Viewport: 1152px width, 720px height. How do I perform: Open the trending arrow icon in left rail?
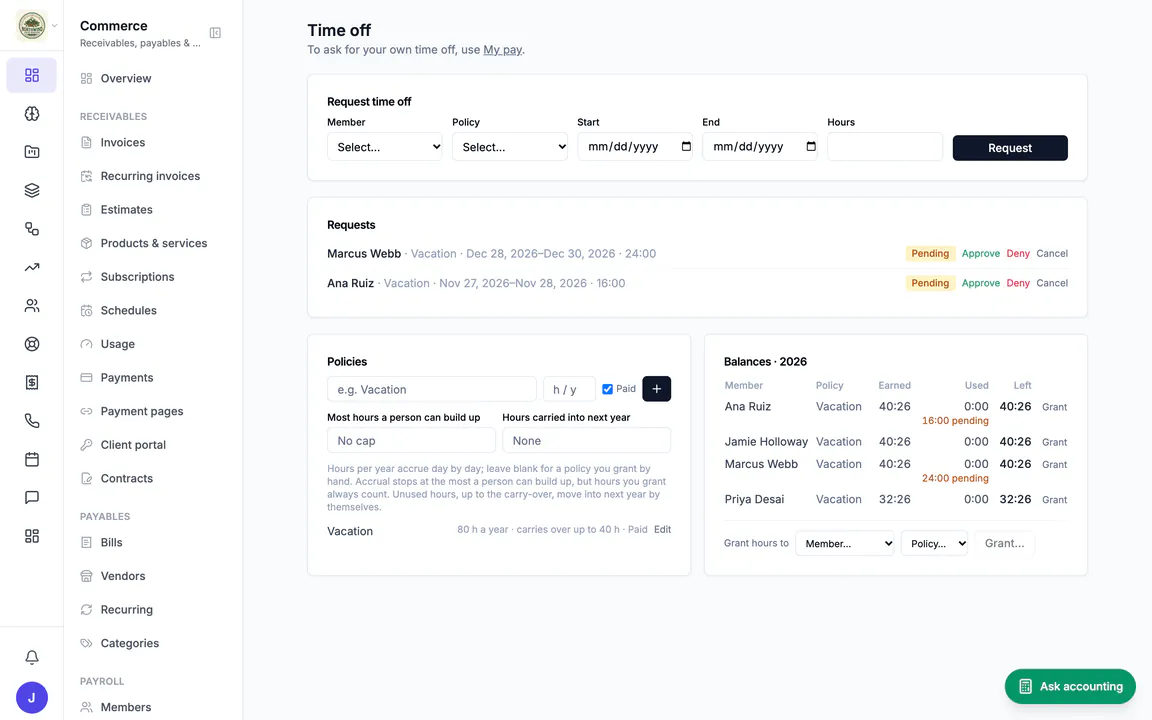point(32,267)
